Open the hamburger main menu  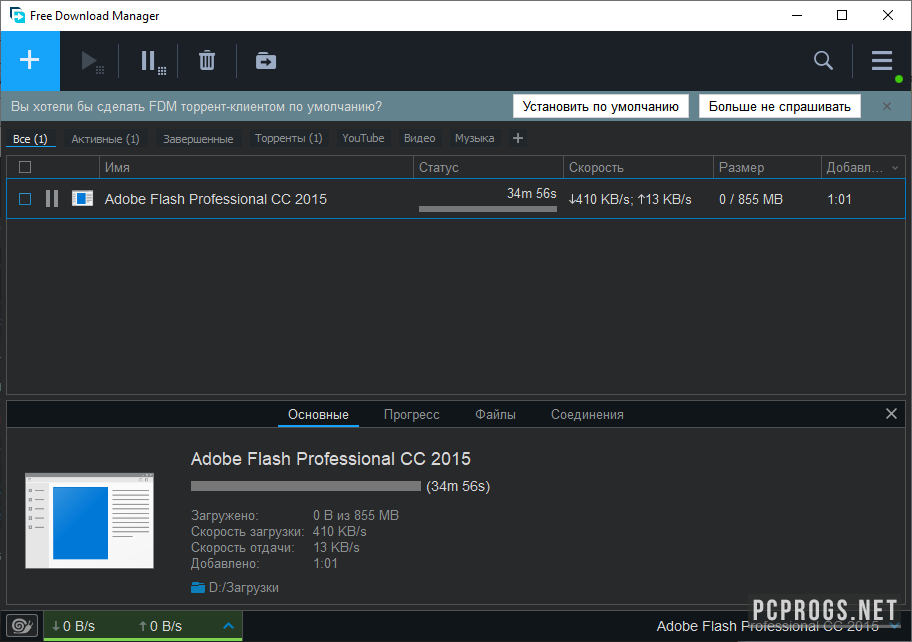[x=881, y=61]
